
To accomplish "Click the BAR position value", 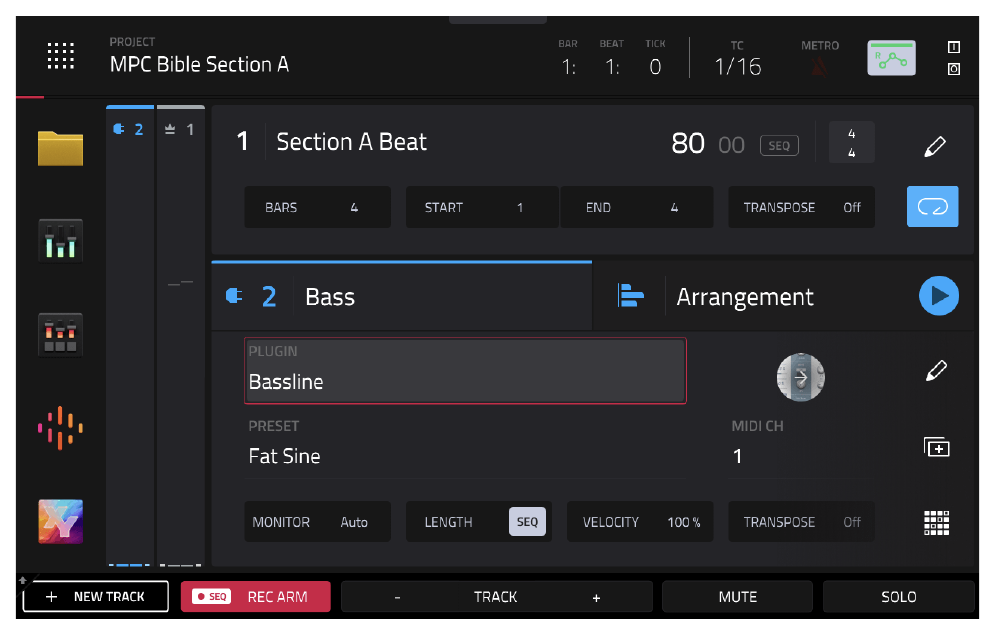I will click(568, 67).
